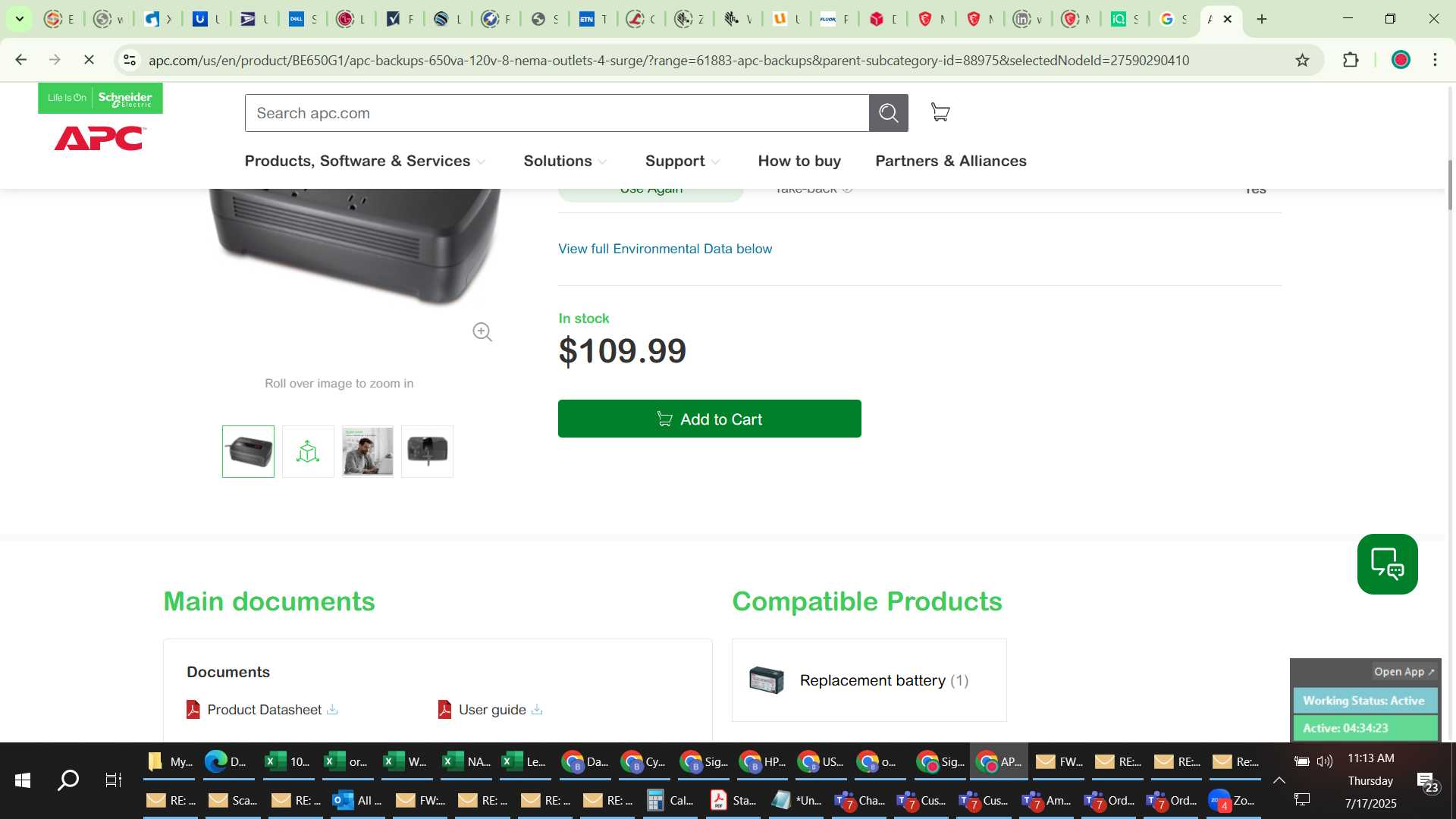Click the $109.99 price text
This screenshot has height=819, width=1456.
tap(622, 351)
